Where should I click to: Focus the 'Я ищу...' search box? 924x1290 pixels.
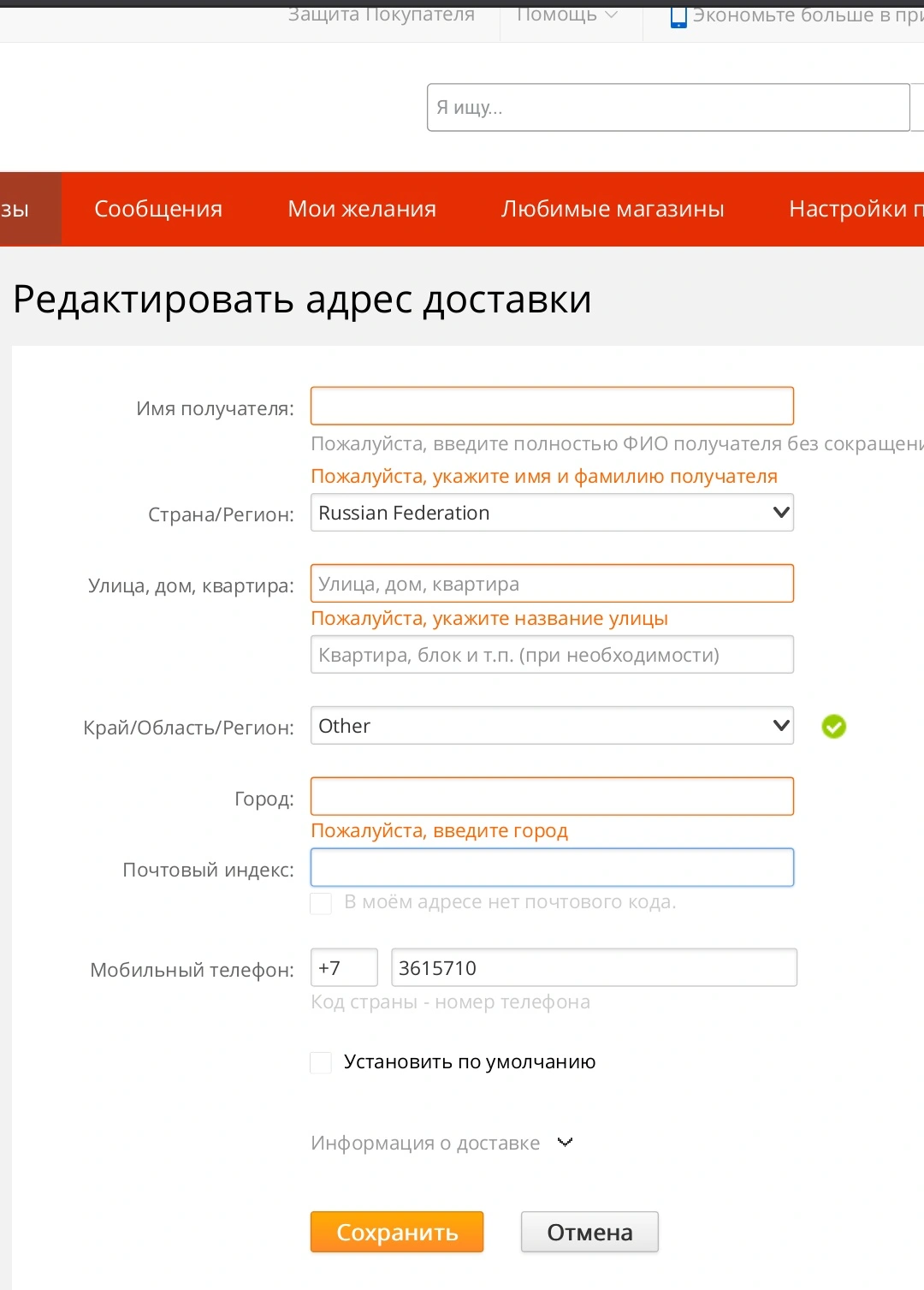pos(668,107)
